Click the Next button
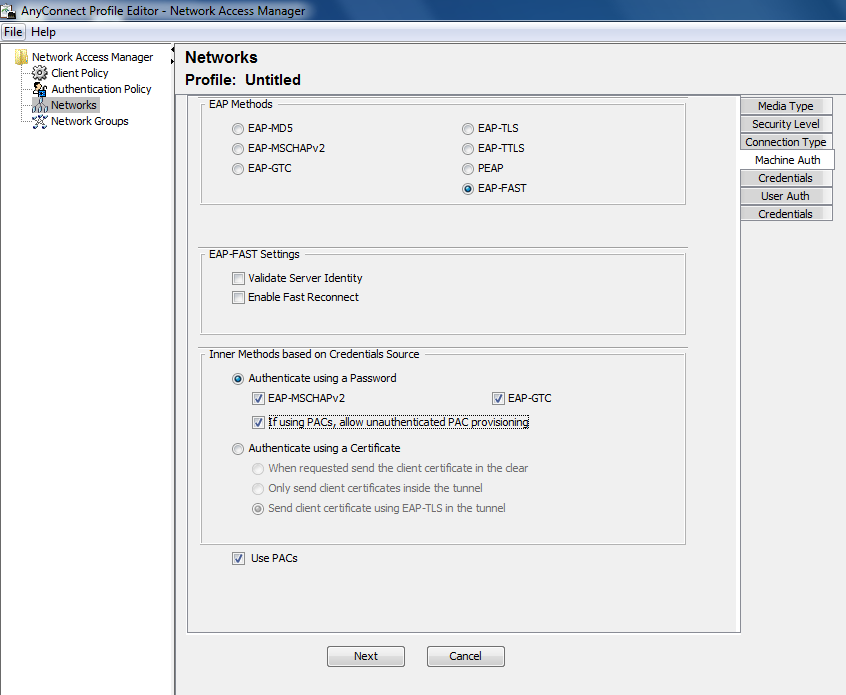This screenshot has width=846, height=695. [x=366, y=656]
